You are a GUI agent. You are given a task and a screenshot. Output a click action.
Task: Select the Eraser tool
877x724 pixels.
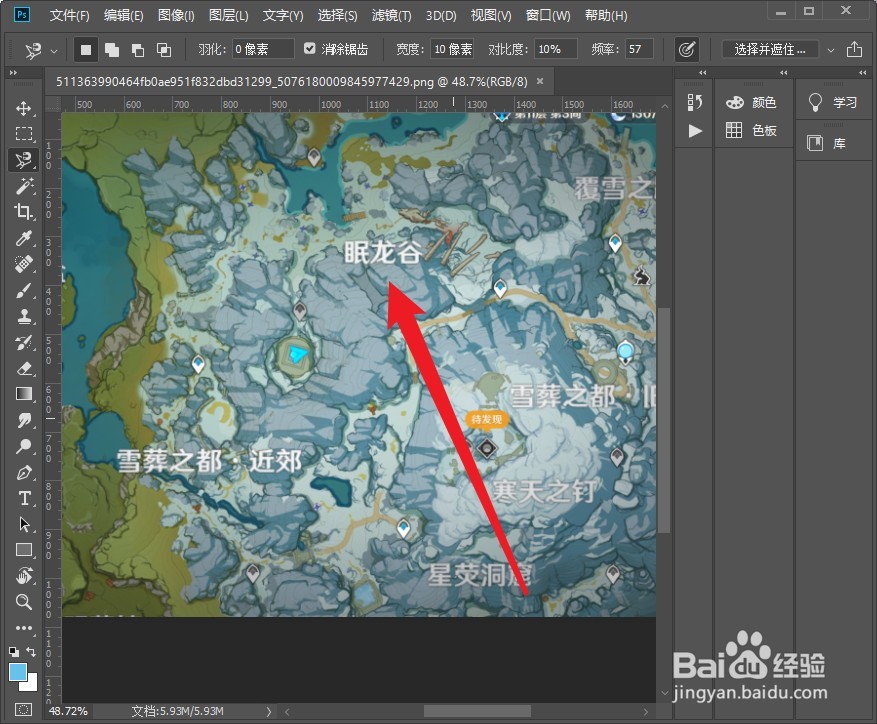coord(23,369)
